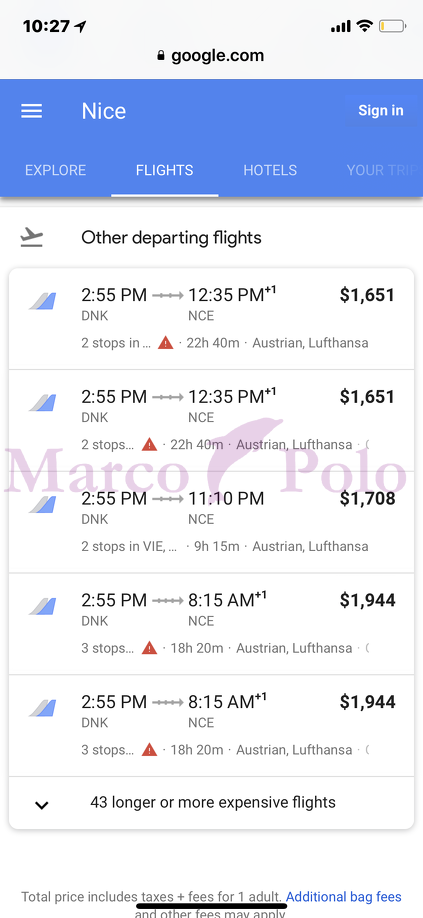Open the hamburger menu icon

(x=32, y=111)
